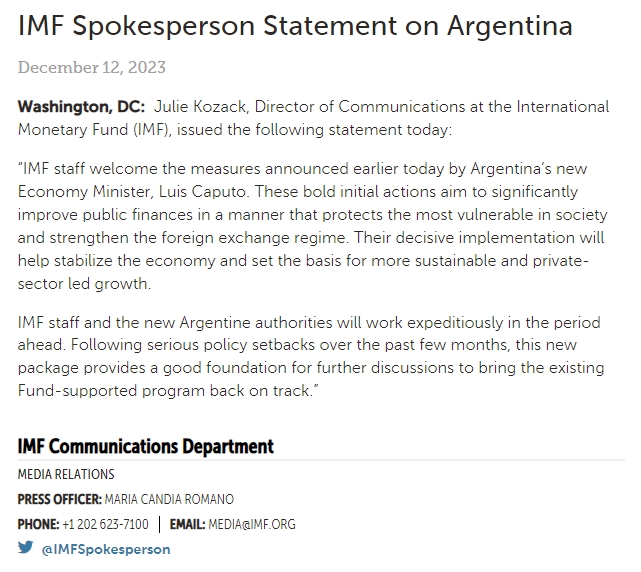Click the 'MEDIA RELATIONS' label

[66, 474]
